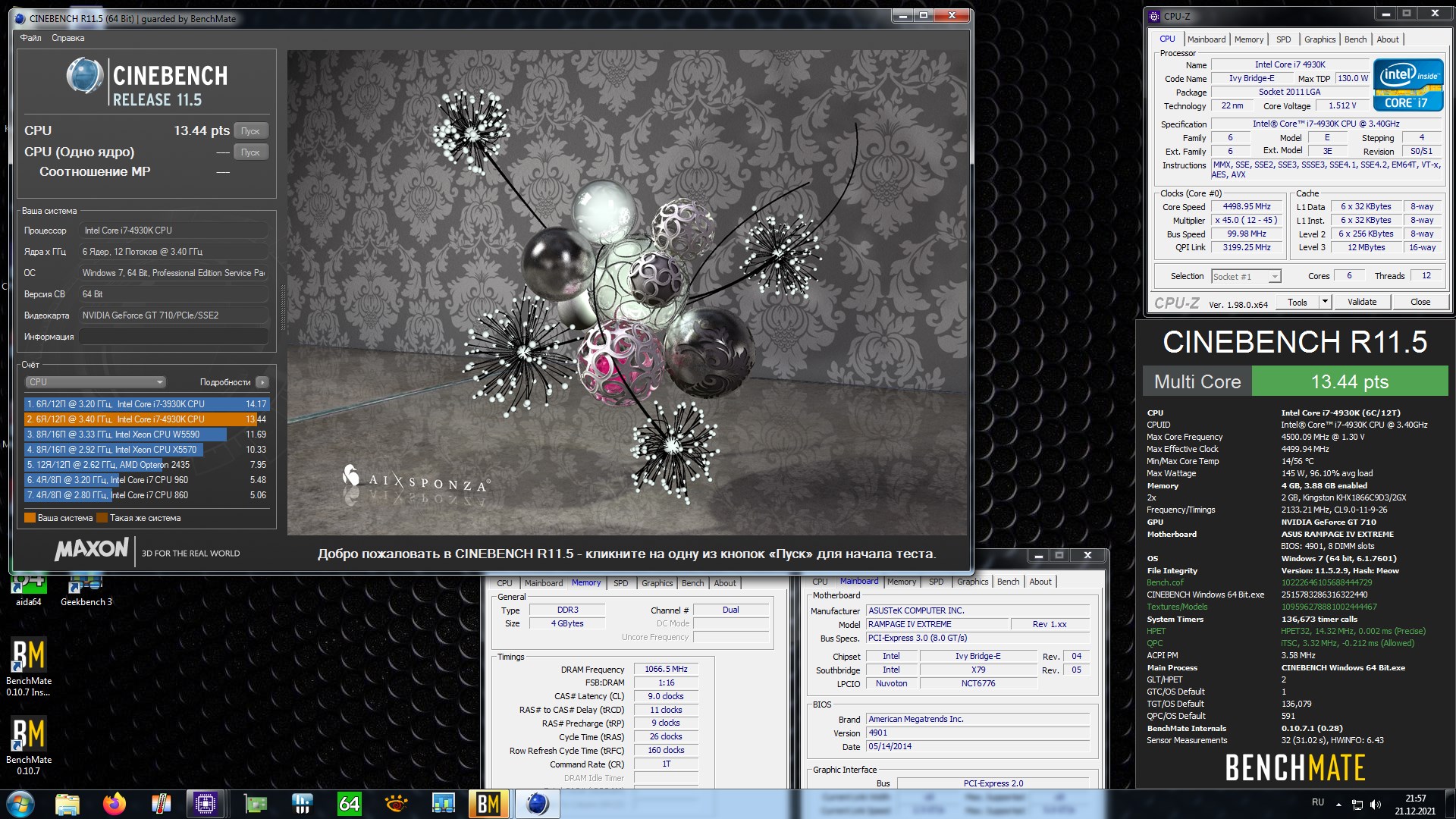Expand Подробности details arrow button
This screenshot has width=1456, height=819.
(262, 382)
